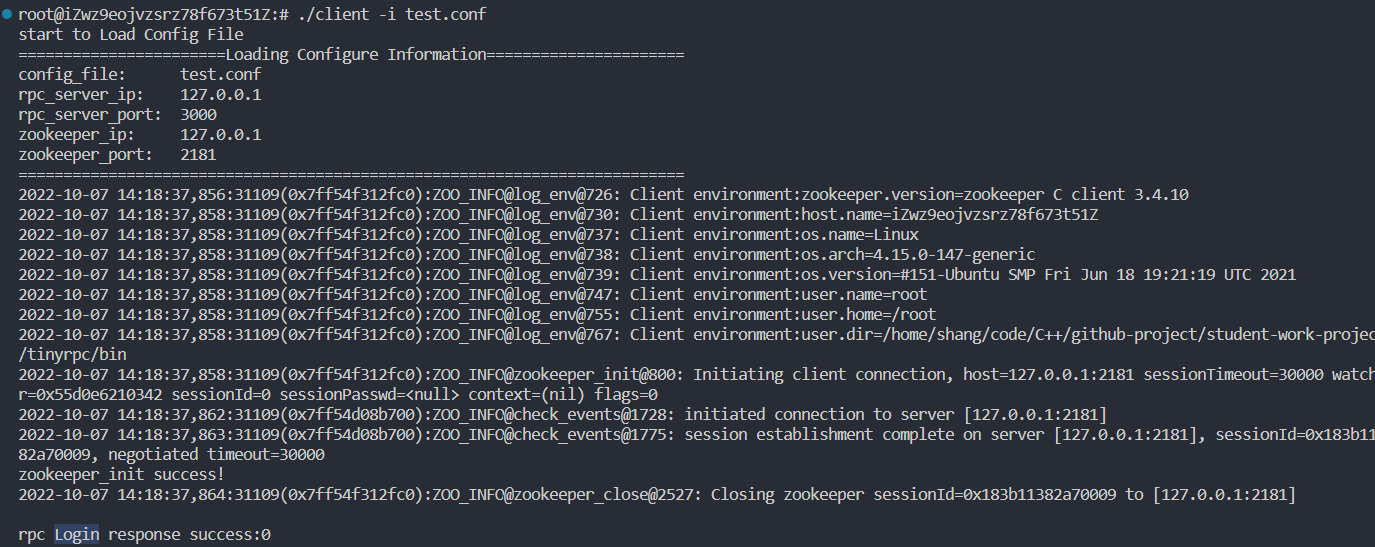Click the zookeeper_ip value 127.0.0.1
This screenshot has height=547, width=1375.
tap(220, 134)
